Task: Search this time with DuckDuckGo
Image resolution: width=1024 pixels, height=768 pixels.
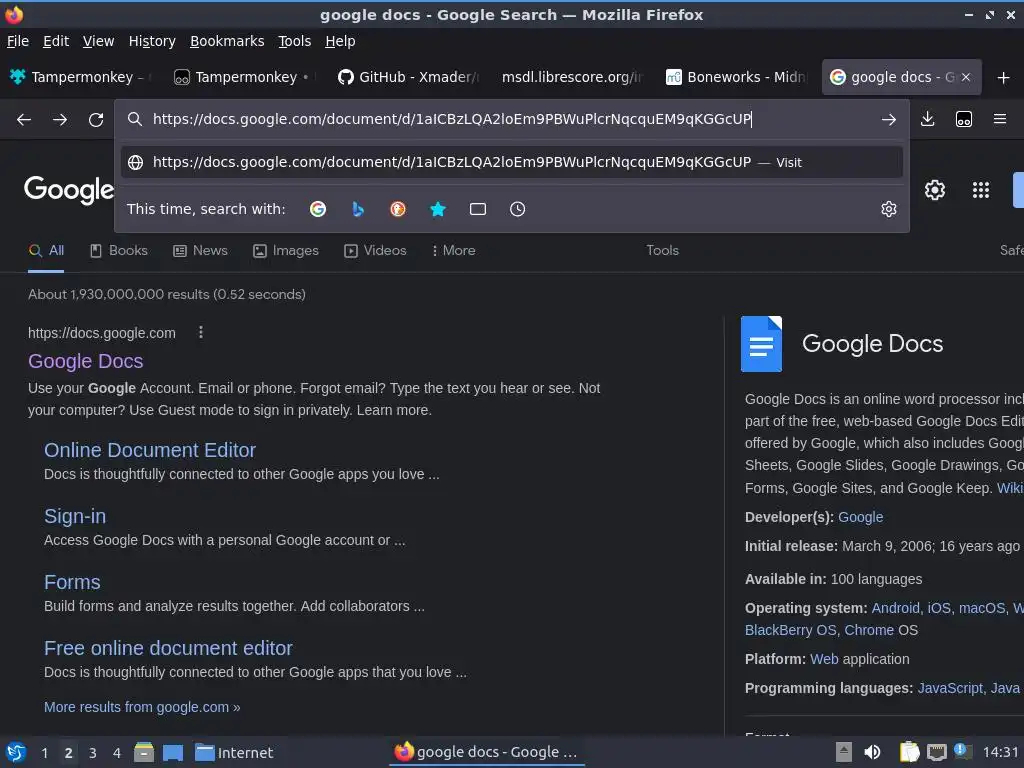Action: click(398, 209)
